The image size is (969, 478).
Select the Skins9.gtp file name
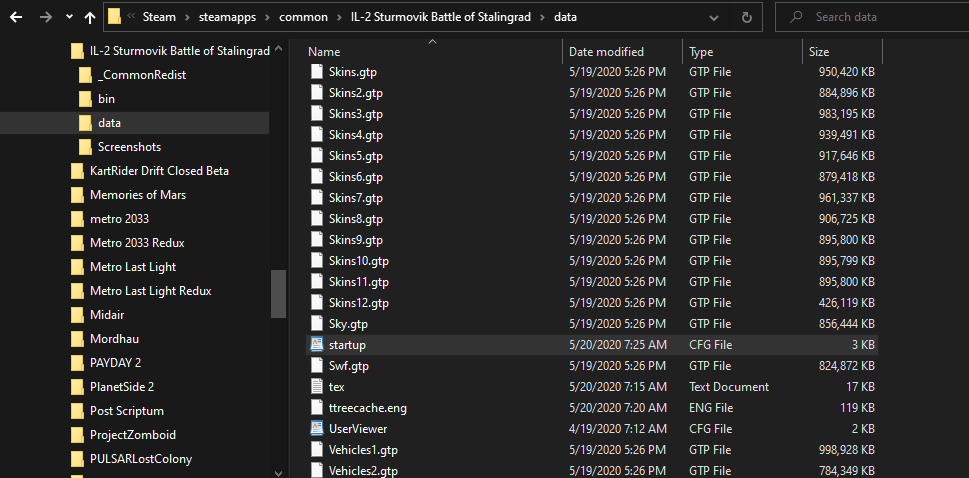pos(356,240)
